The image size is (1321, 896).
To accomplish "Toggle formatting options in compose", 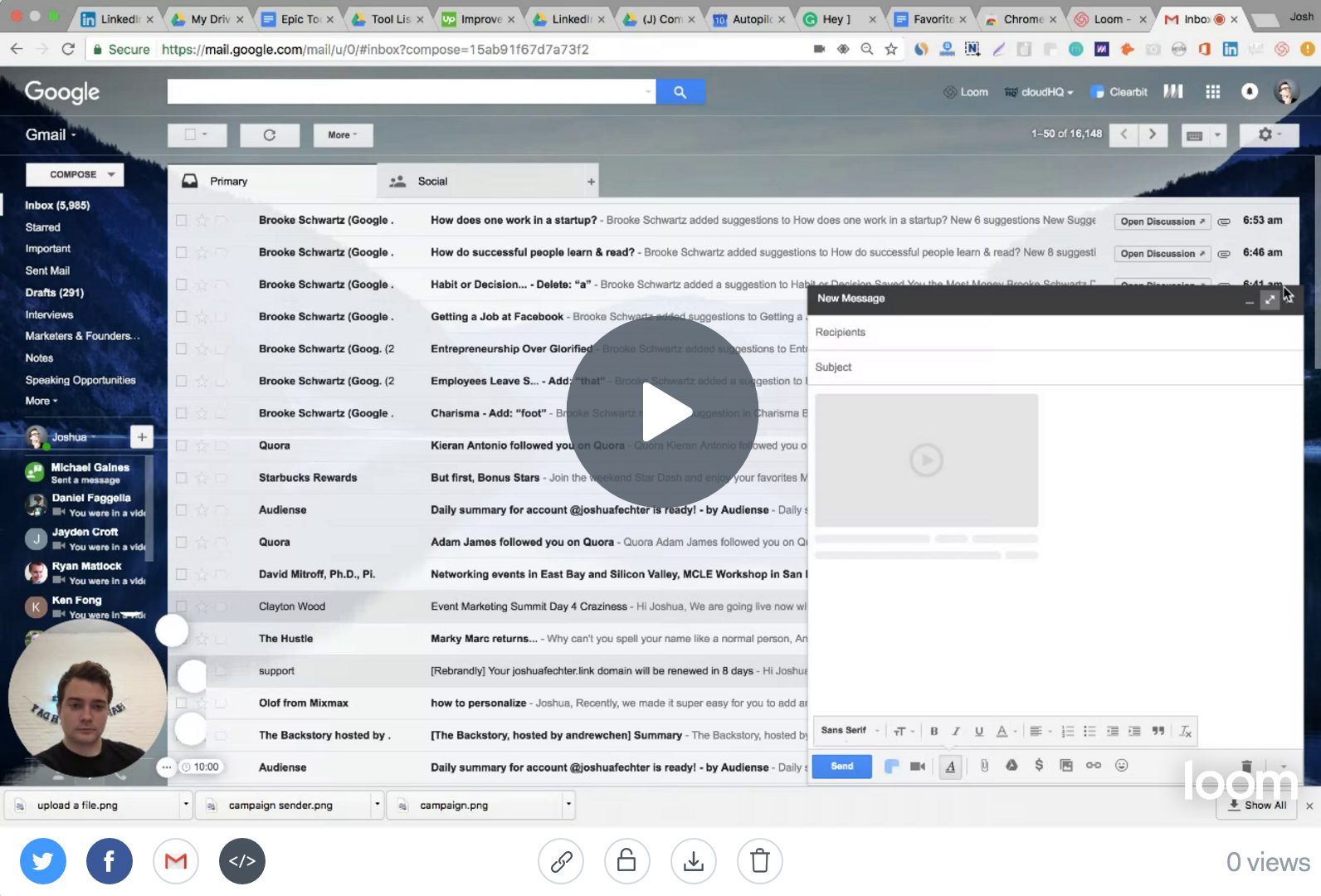I will pos(950,767).
